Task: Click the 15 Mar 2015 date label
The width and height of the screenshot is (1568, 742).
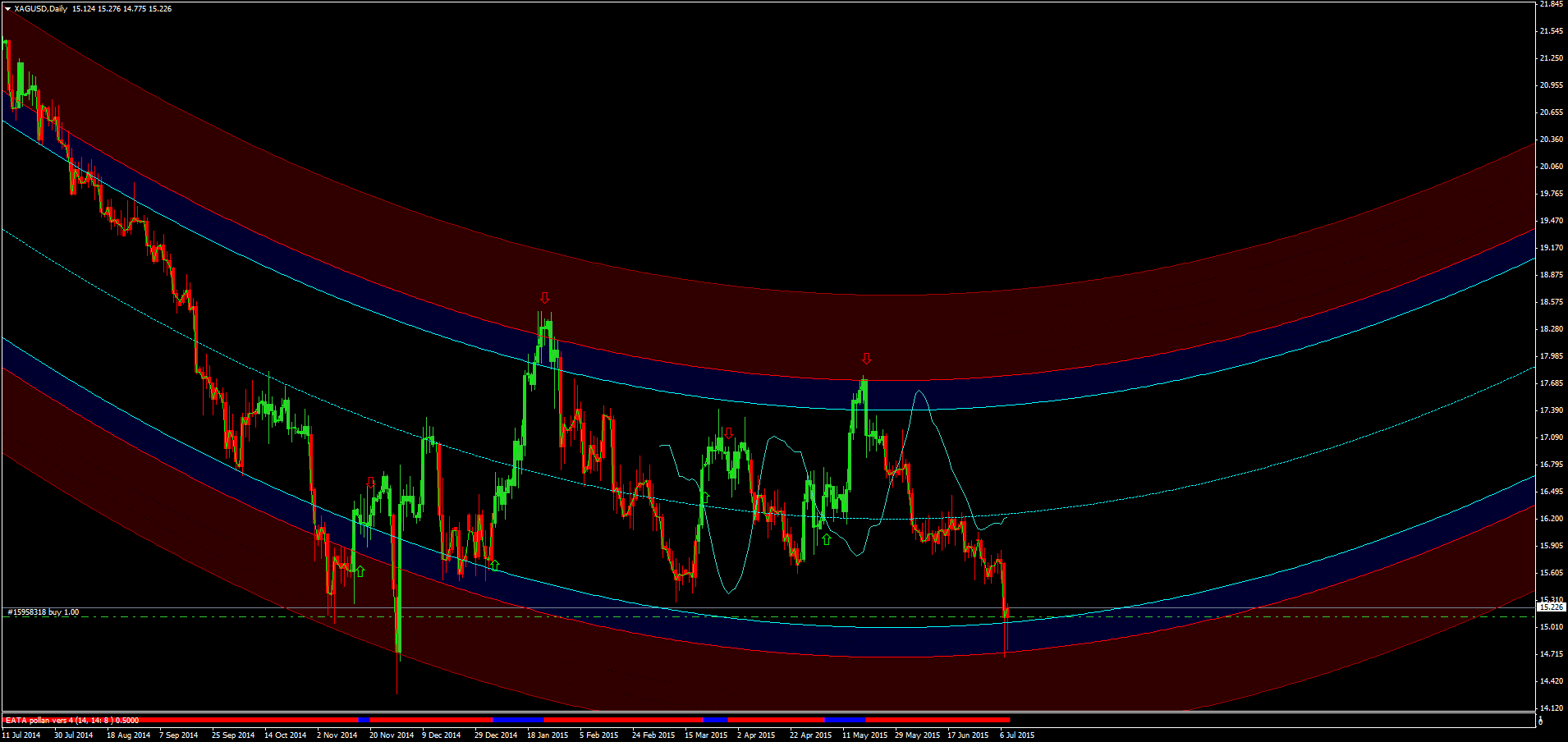Action: point(706,735)
